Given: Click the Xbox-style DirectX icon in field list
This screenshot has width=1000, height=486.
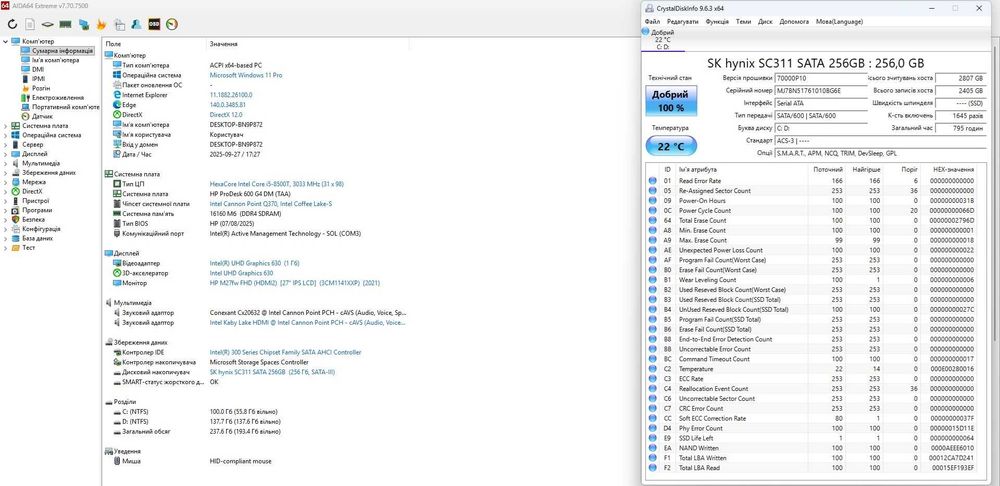Looking at the screenshot, I should click(x=117, y=115).
